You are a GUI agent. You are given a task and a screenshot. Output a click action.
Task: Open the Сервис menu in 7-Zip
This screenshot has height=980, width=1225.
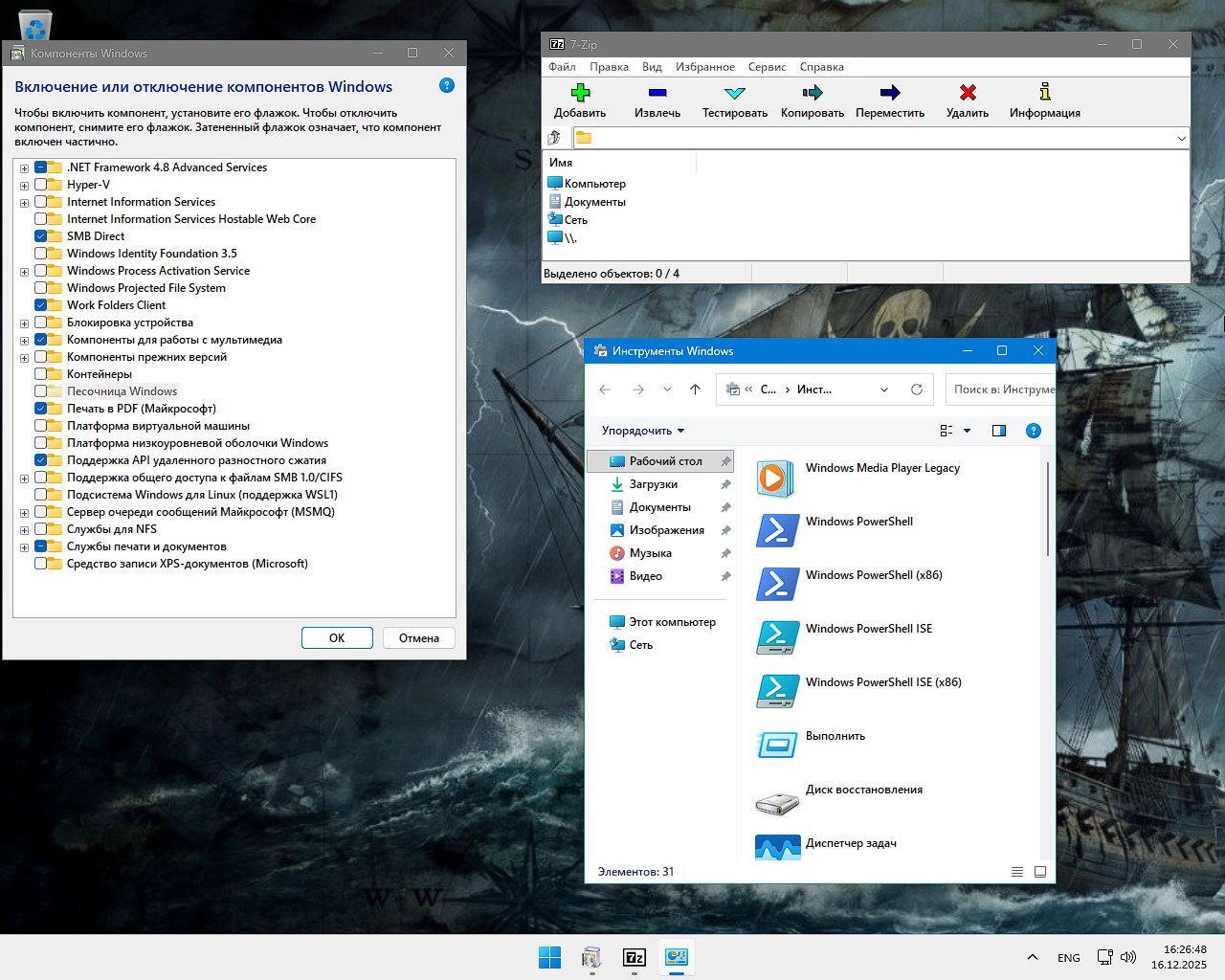click(x=767, y=66)
